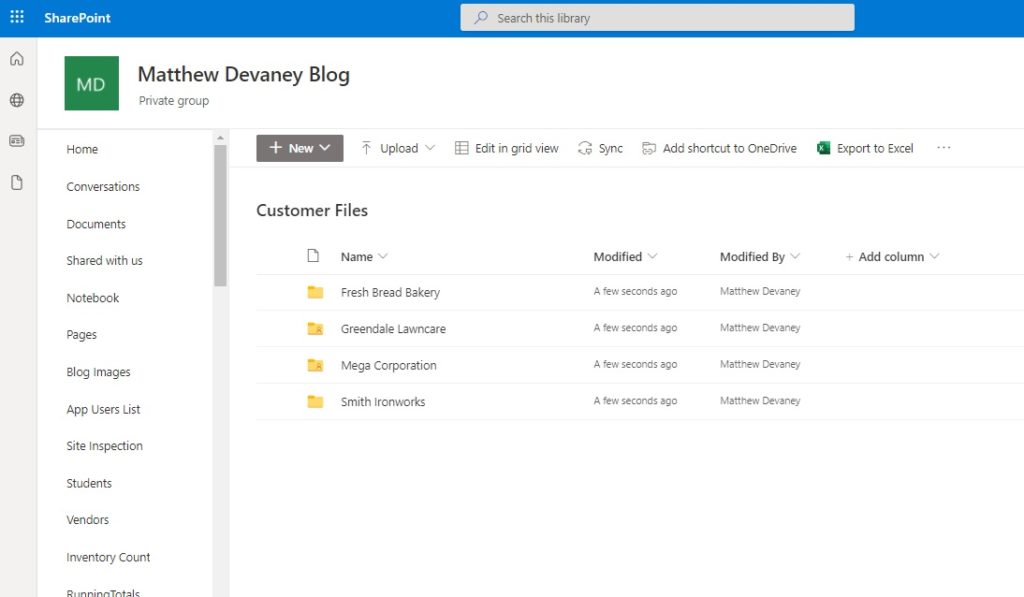Select the Smith Ironworks row
1024x597 pixels.
[x=283, y=400]
